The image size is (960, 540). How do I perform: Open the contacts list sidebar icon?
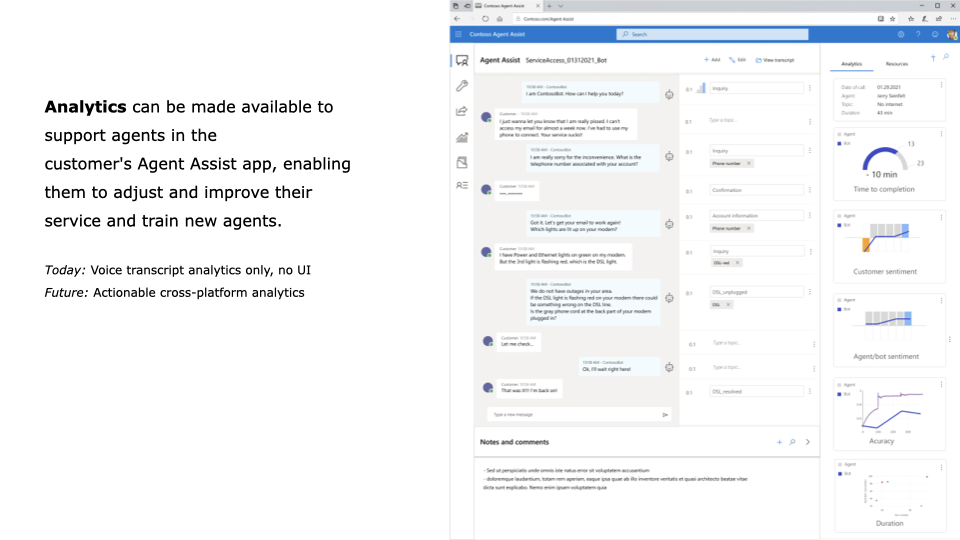coord(462,185)
